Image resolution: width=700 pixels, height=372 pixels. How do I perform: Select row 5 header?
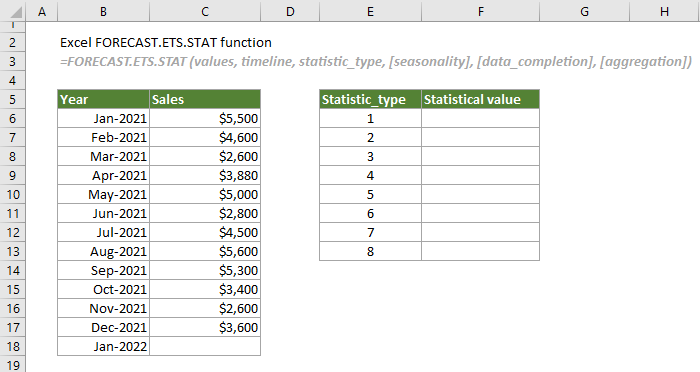click(12, 99)
